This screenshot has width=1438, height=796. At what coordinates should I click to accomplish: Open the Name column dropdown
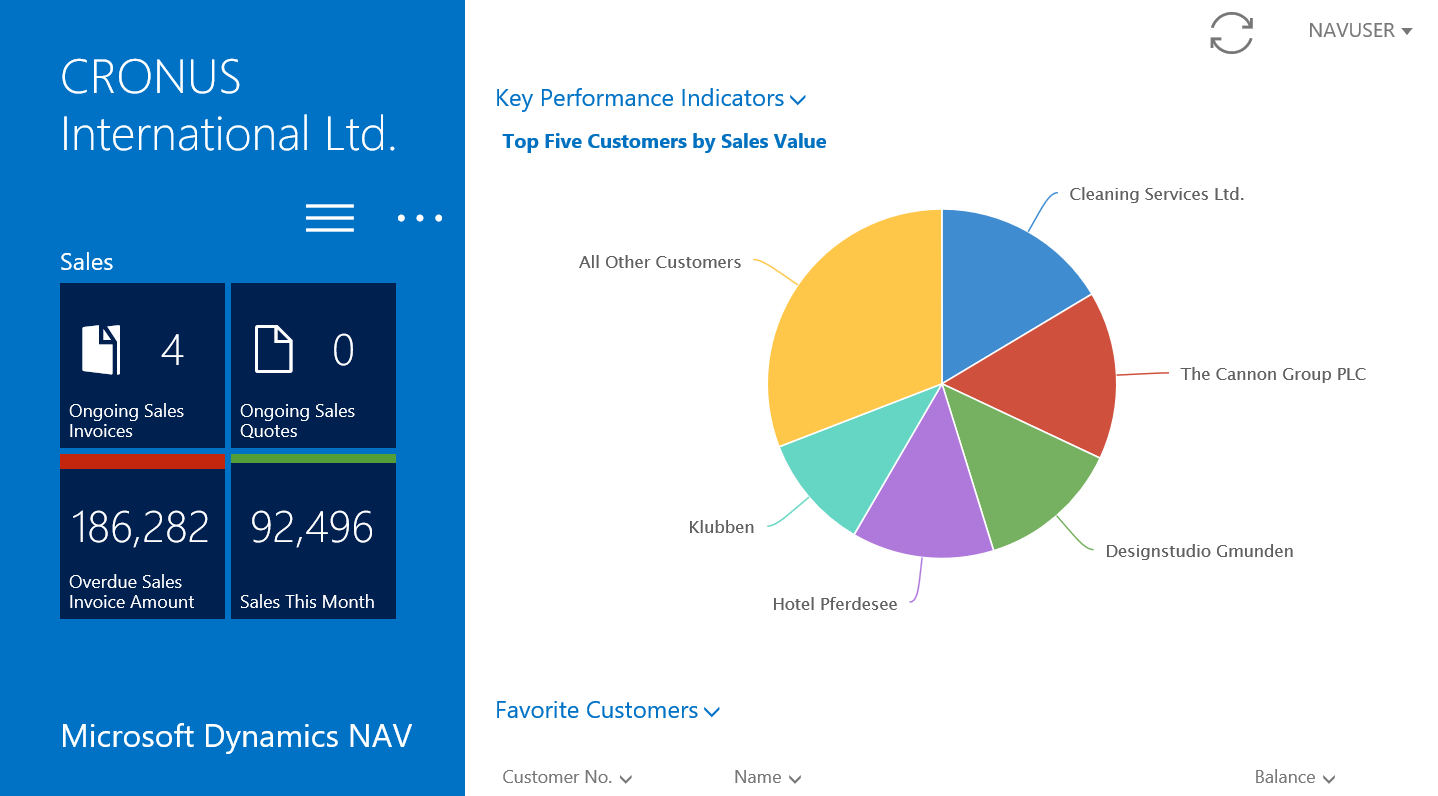[x=795, y=779]
